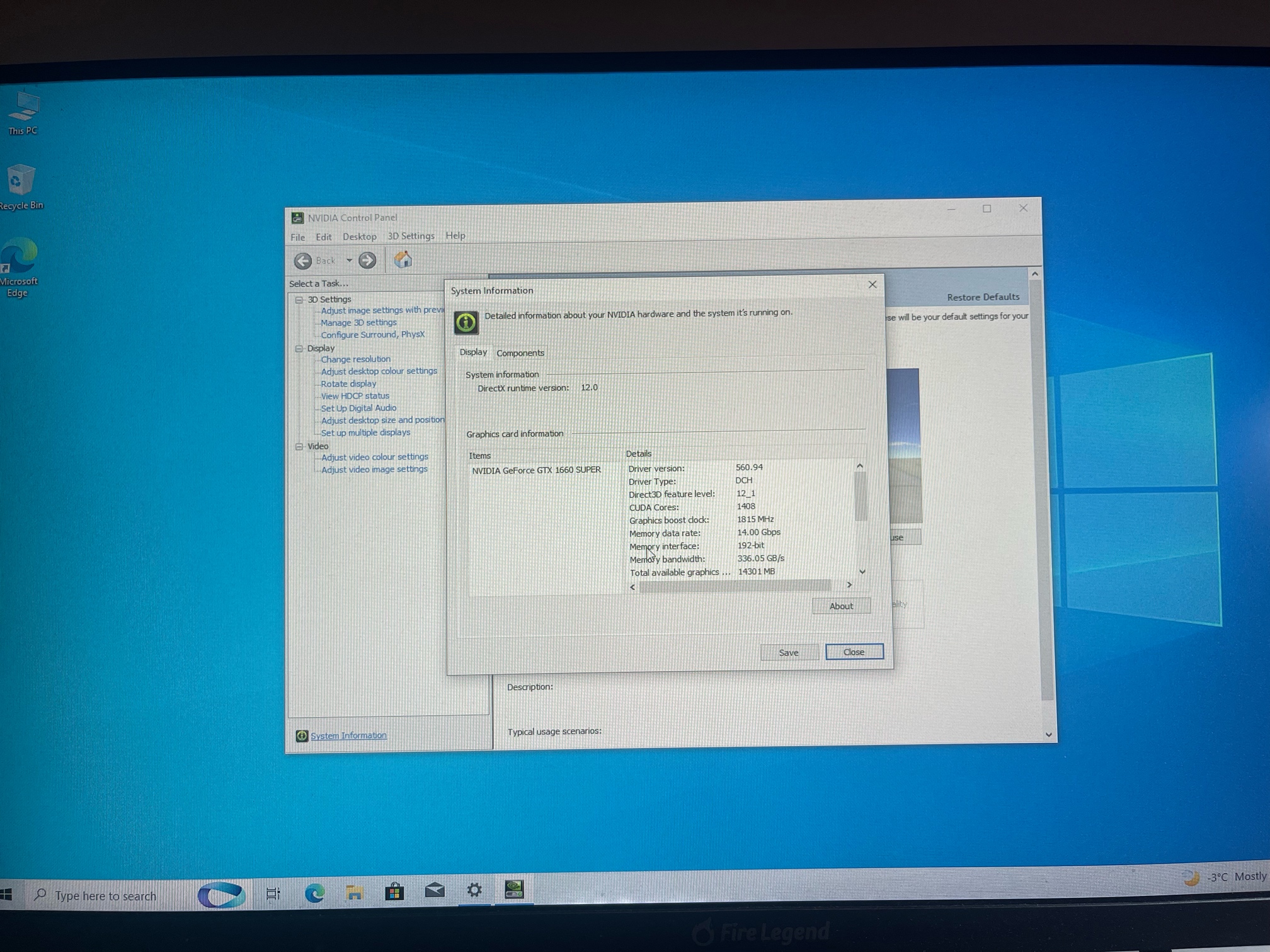
Task: Click the Home icon in toolbar
Action: coord(403,259)
